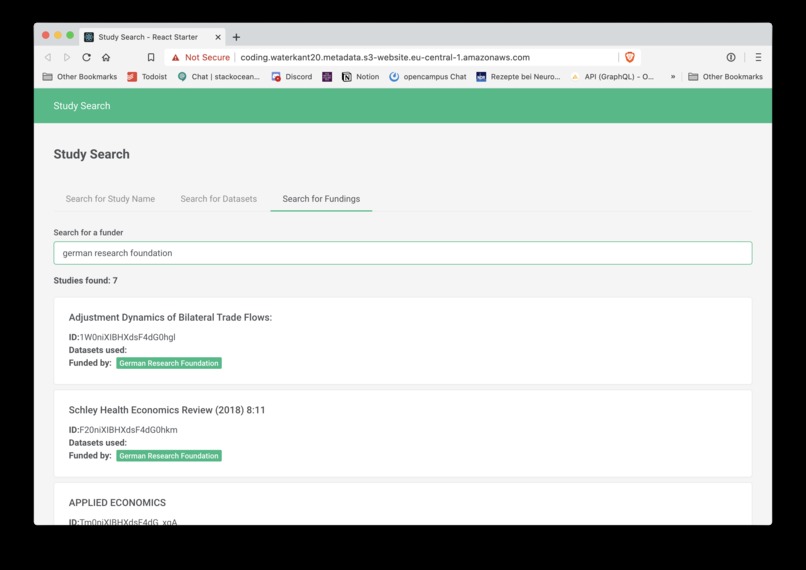Click the purple Slack-like bookmark icon
The height and width of the screenshot is (570, 806).
coord(327,77)
